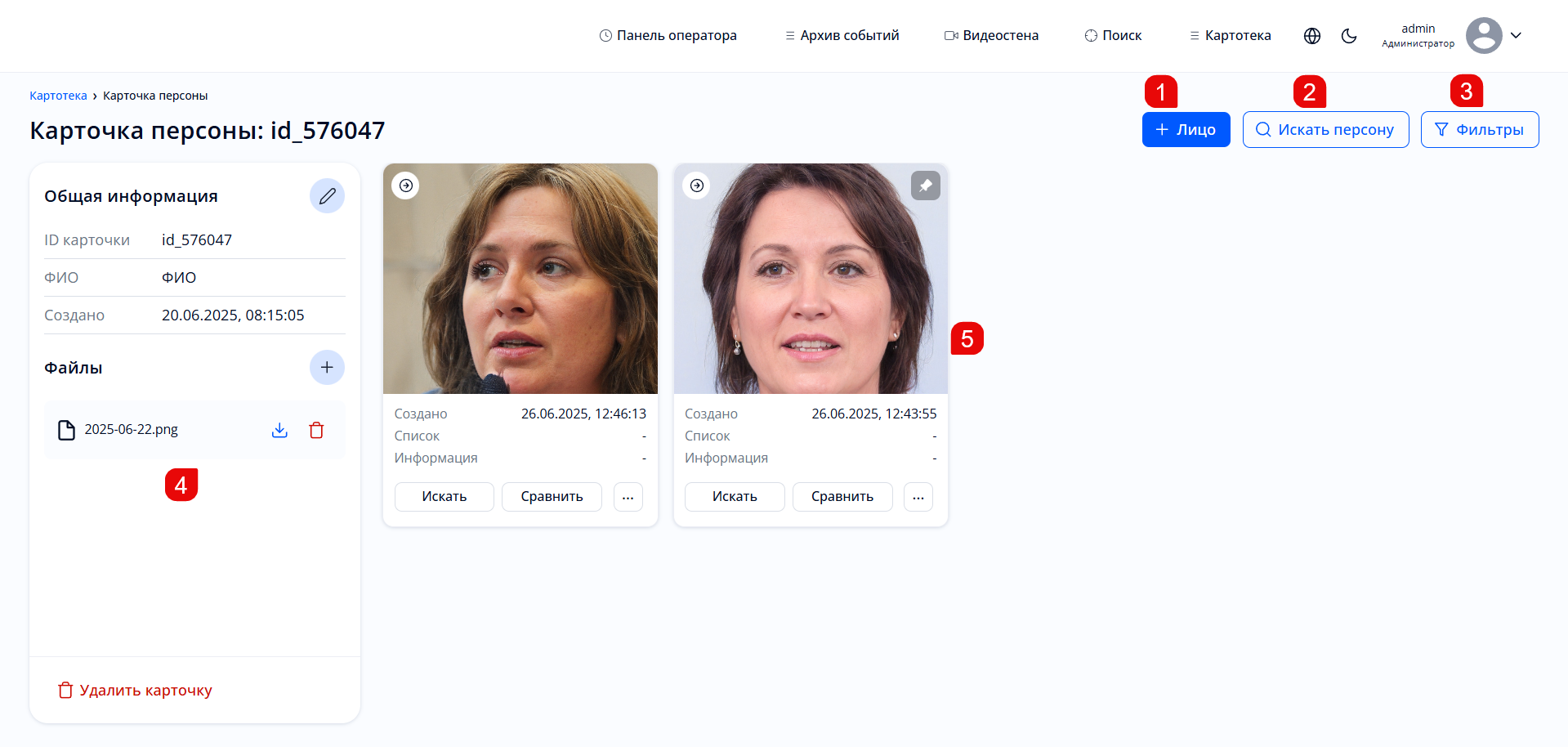The height and width of the screenshot is (747, 1568).
Task: Open the language globe icon
Action: coord(1312,36)
